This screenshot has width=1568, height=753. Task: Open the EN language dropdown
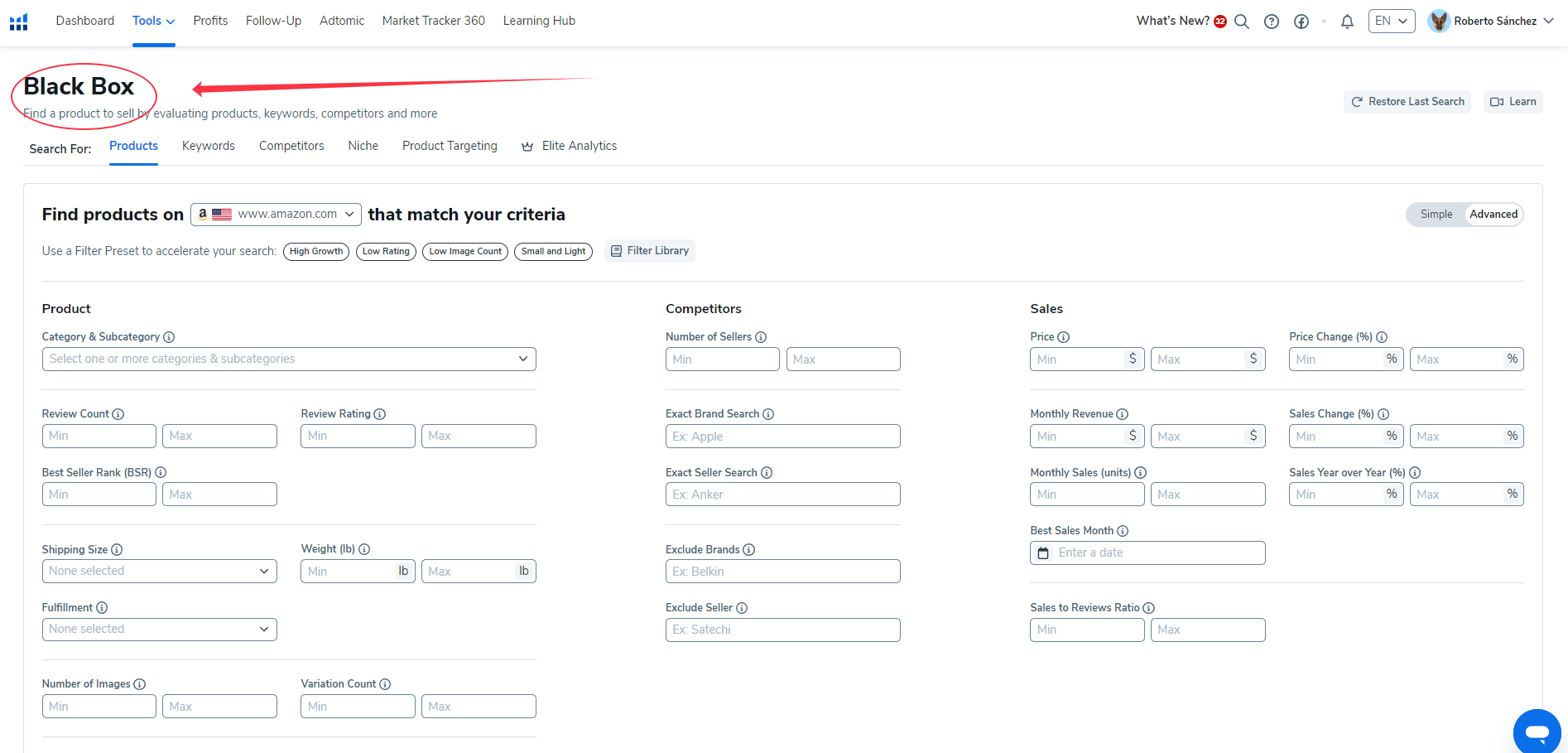(1392, 21)
